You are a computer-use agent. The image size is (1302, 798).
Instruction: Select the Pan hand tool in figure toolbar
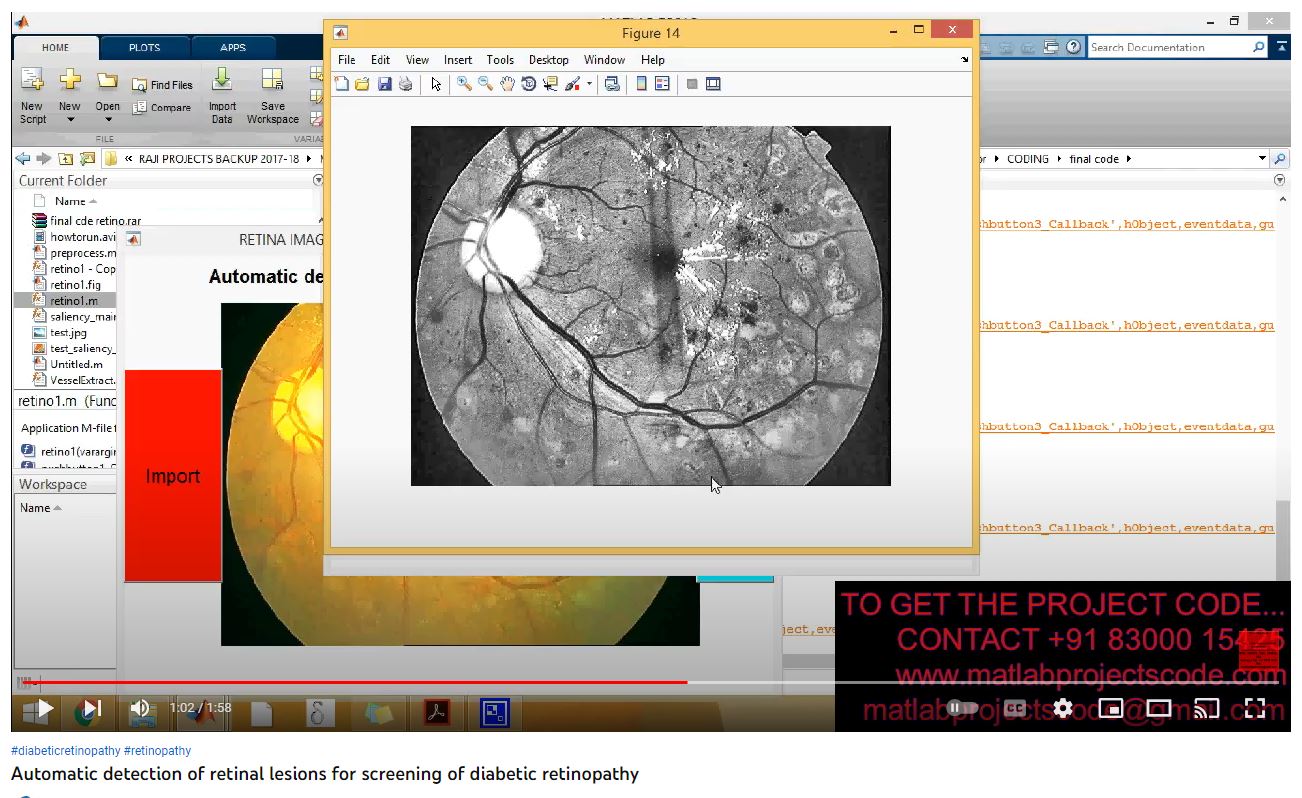click(x=507, y=84)
